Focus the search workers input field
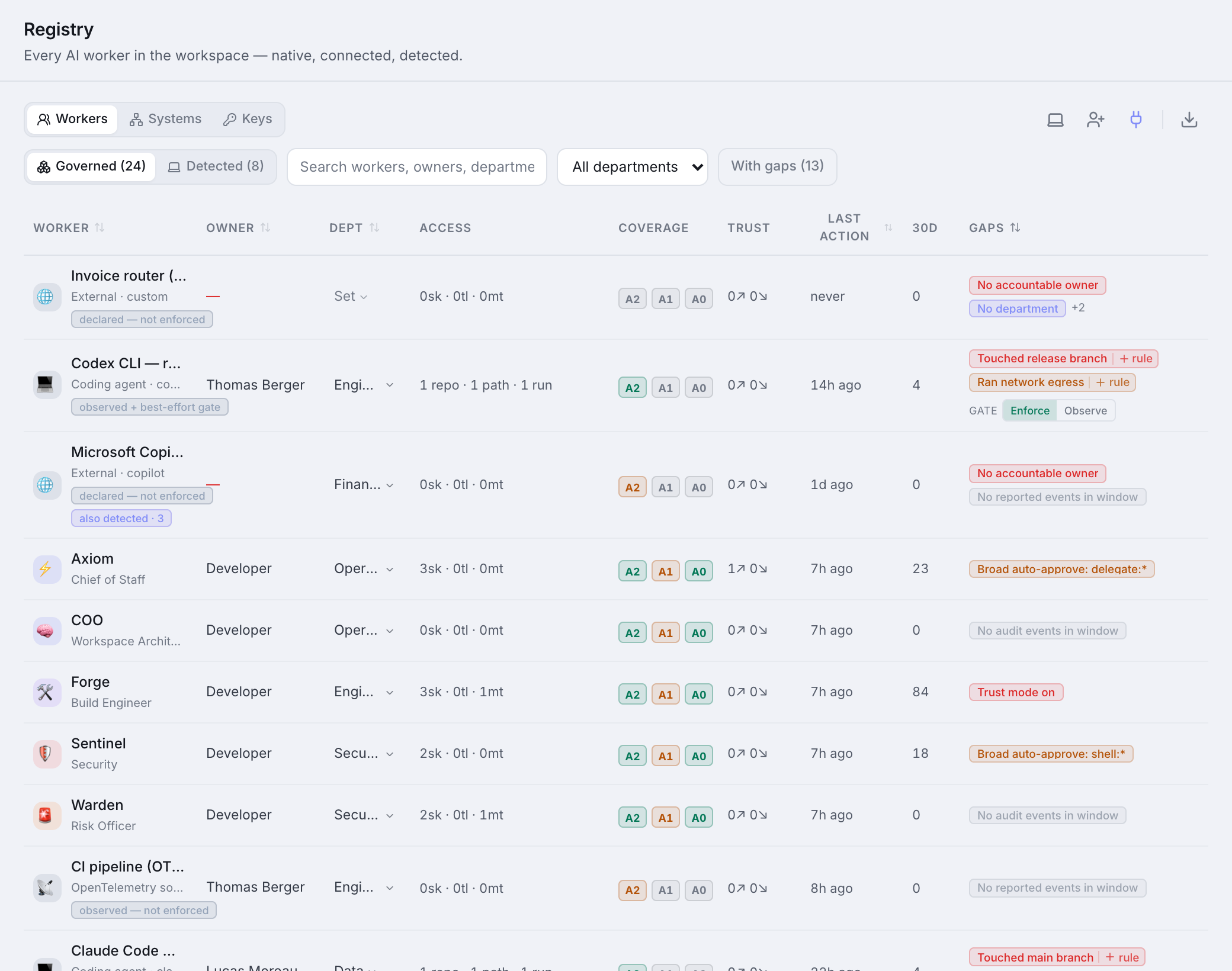 click(x=417, y=166)
